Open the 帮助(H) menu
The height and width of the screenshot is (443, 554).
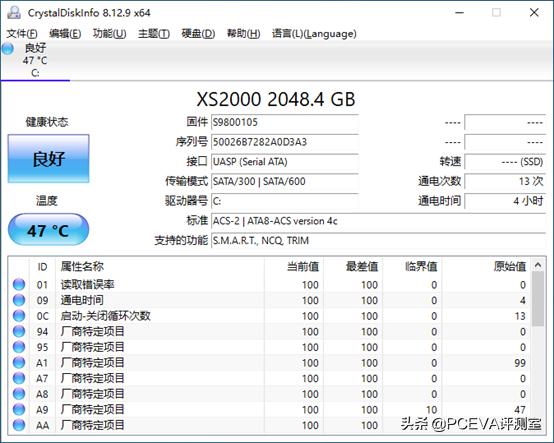tap(243, 34)
